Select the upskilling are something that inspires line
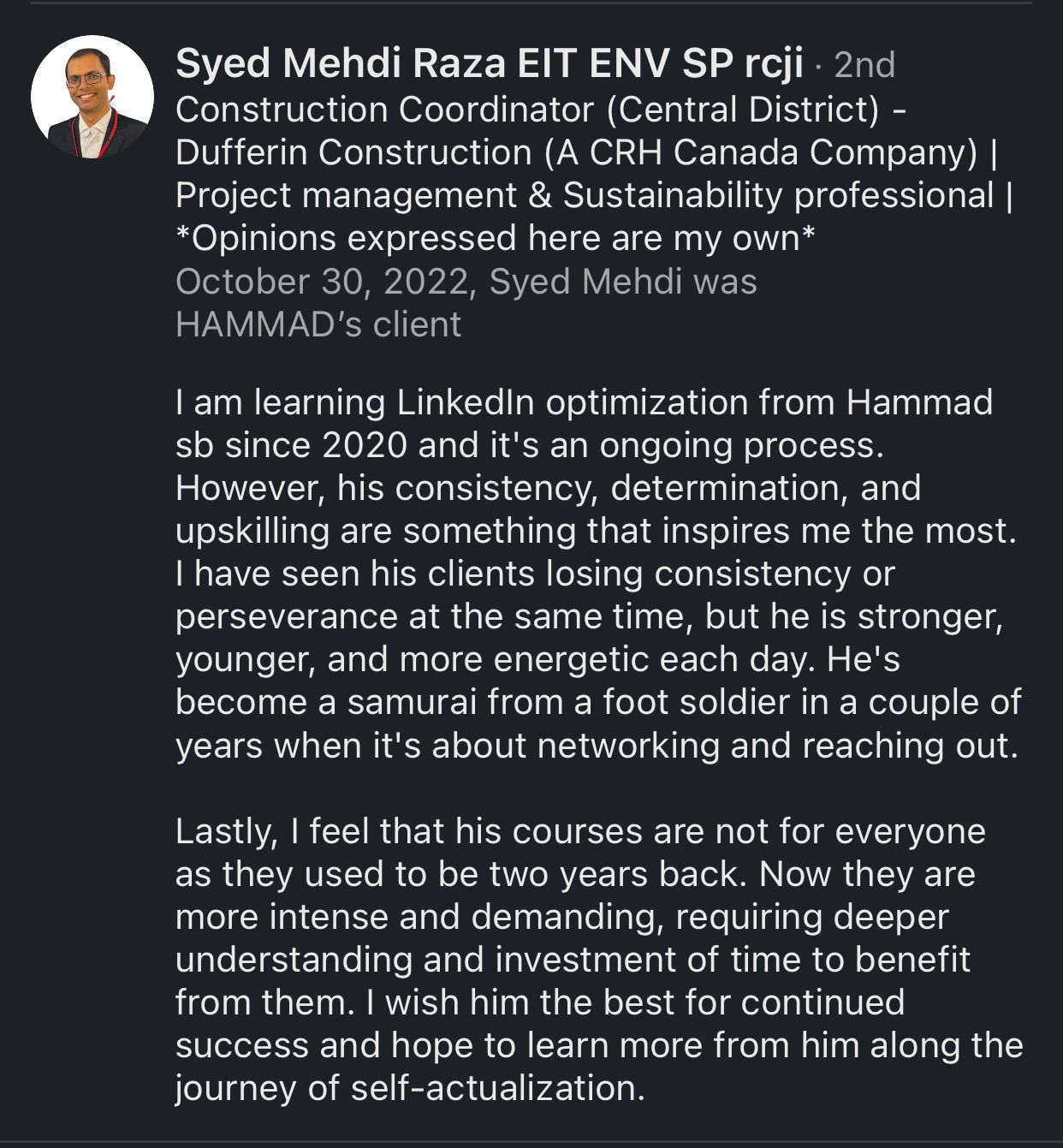 (596, 531)
